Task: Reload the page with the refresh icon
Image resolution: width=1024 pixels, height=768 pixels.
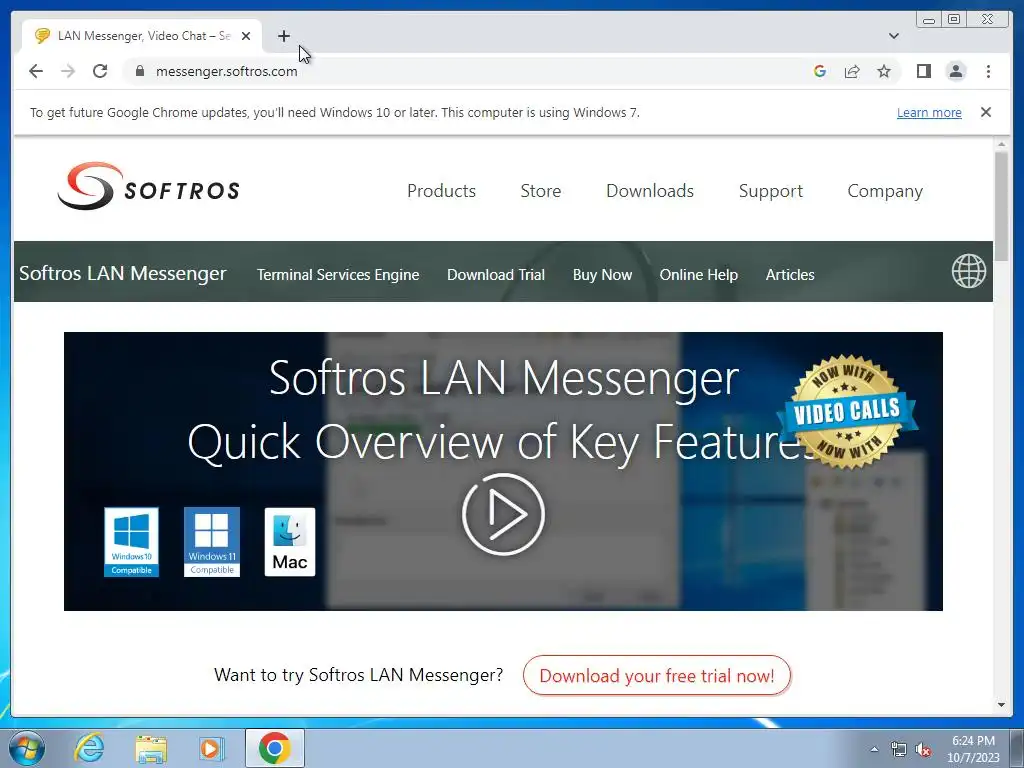Action: point(100,71)
